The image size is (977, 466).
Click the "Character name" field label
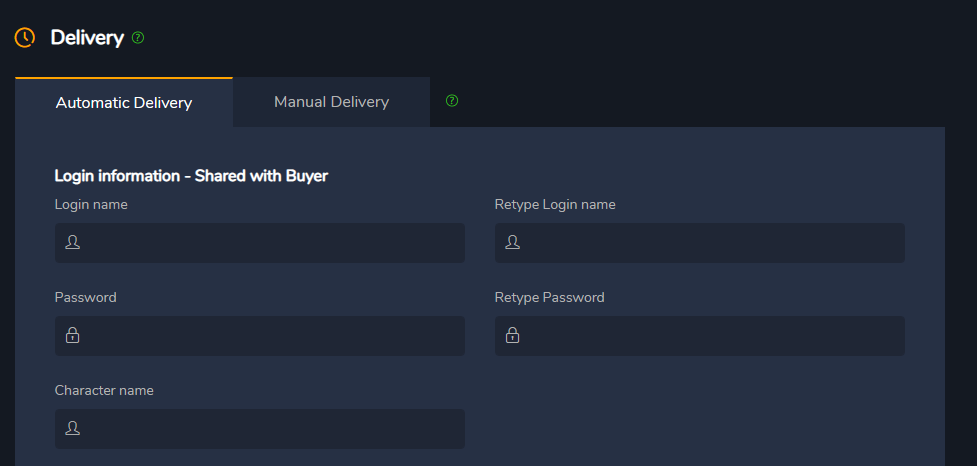click(x=104, y=390)
